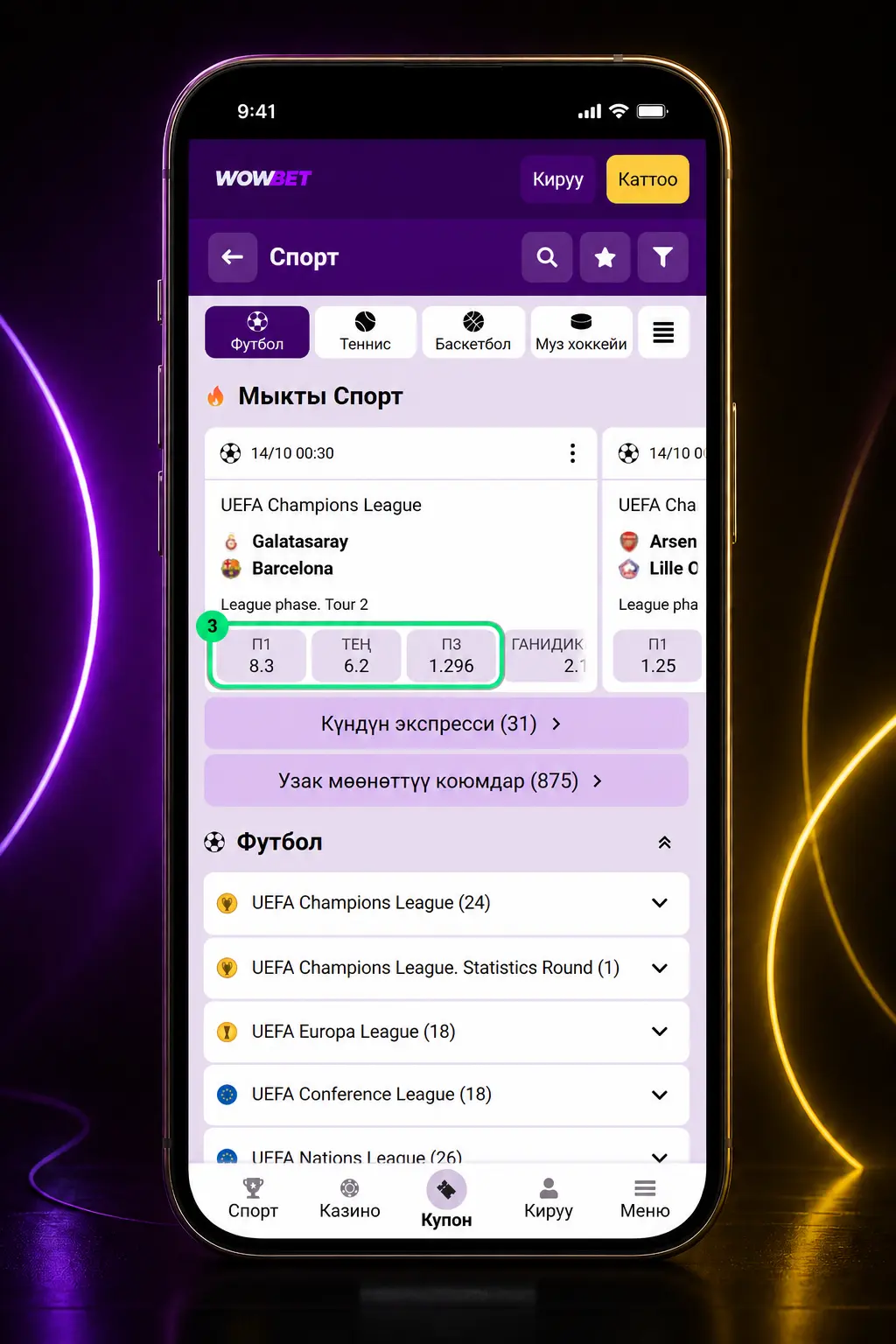
Task: Select the Муз хоккейи sport tab
Action: [x=581, y=332]
